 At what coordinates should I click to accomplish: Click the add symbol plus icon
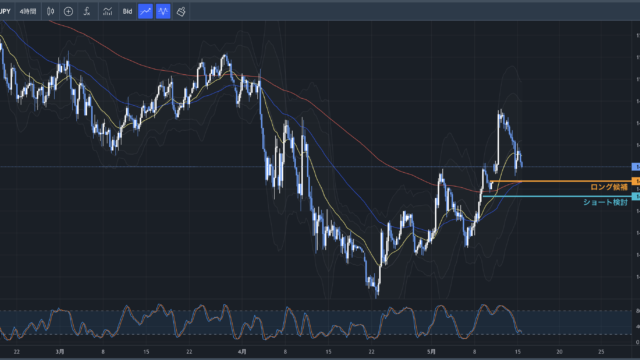(68, 11)
